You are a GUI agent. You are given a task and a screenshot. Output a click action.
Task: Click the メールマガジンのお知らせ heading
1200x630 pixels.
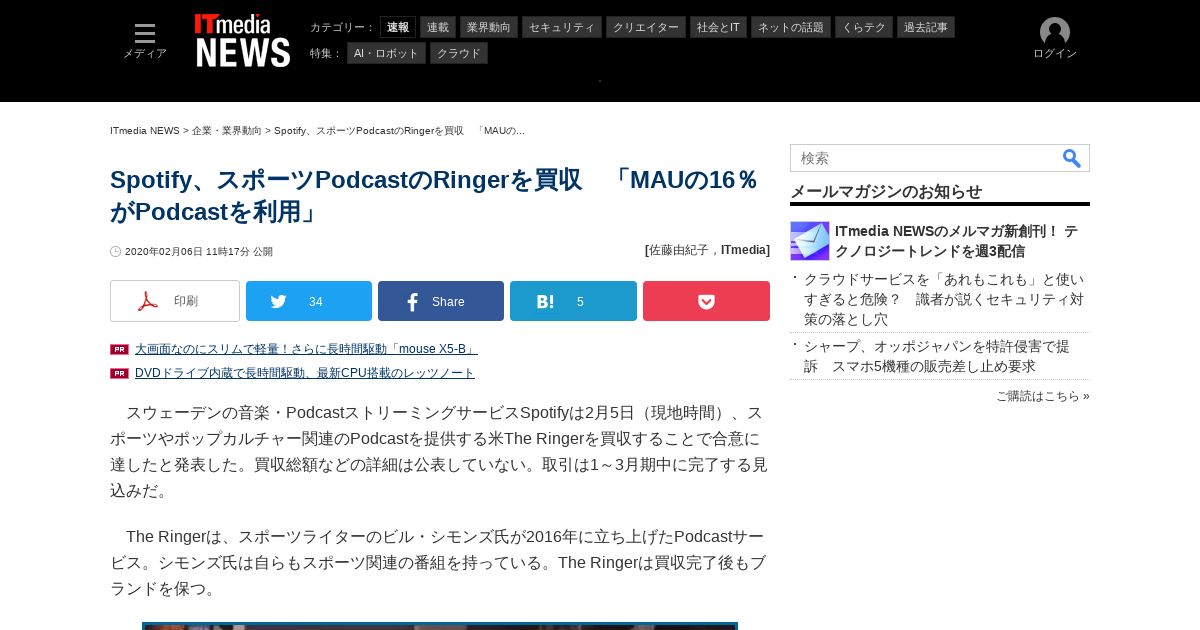[886, 191]
